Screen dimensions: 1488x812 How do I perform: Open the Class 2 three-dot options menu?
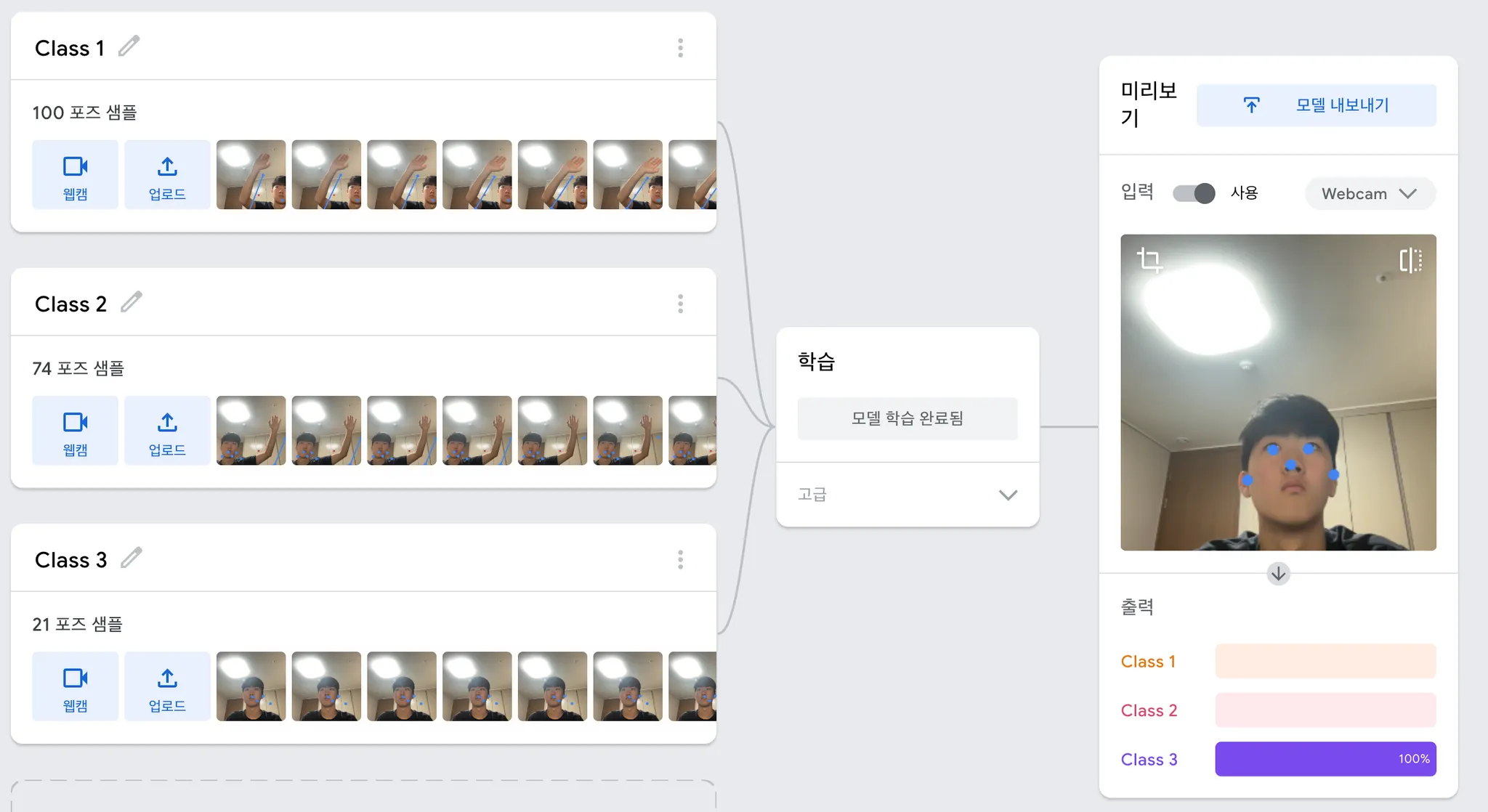680,304
